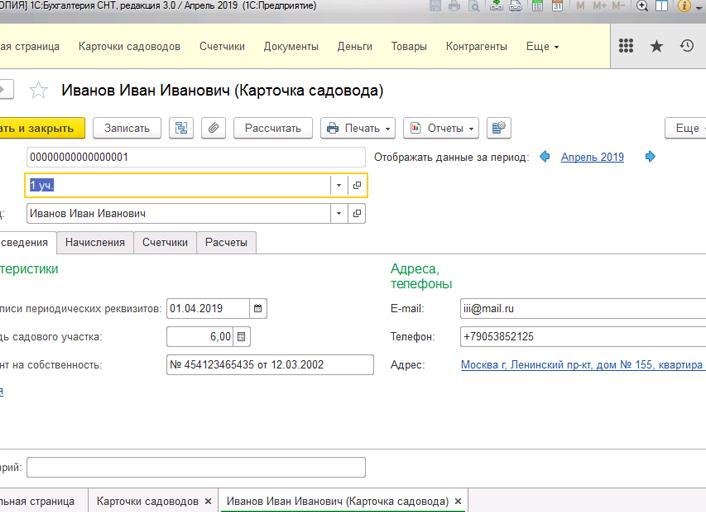Open the Счетчики section in top menu
This screenshot has height=512, width=706.
coord(222,46)
